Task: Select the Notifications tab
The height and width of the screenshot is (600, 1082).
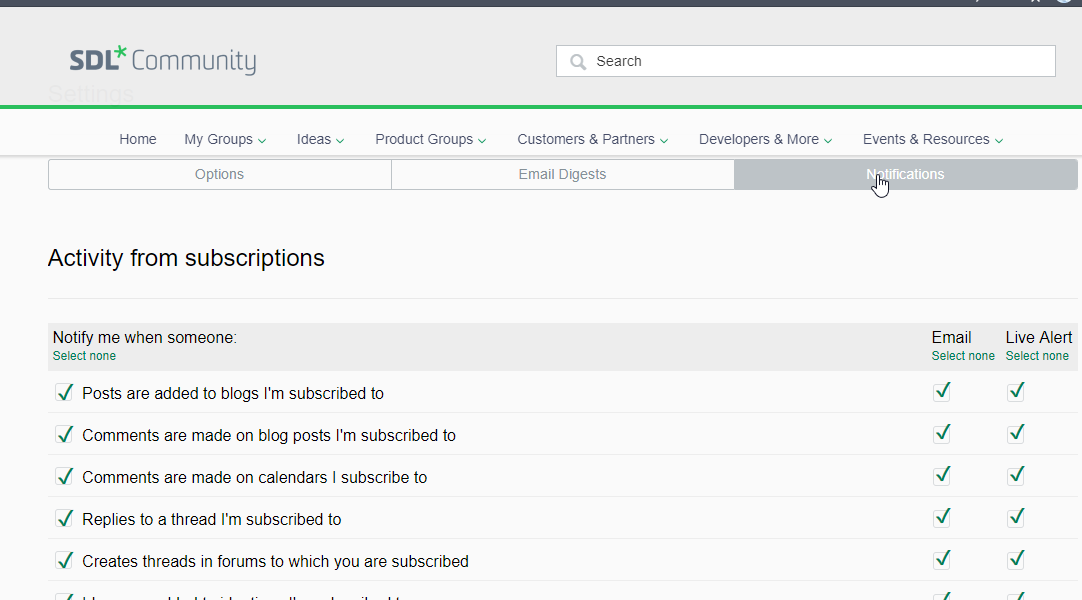Action: pyautogui.click(x=905, y=174)
